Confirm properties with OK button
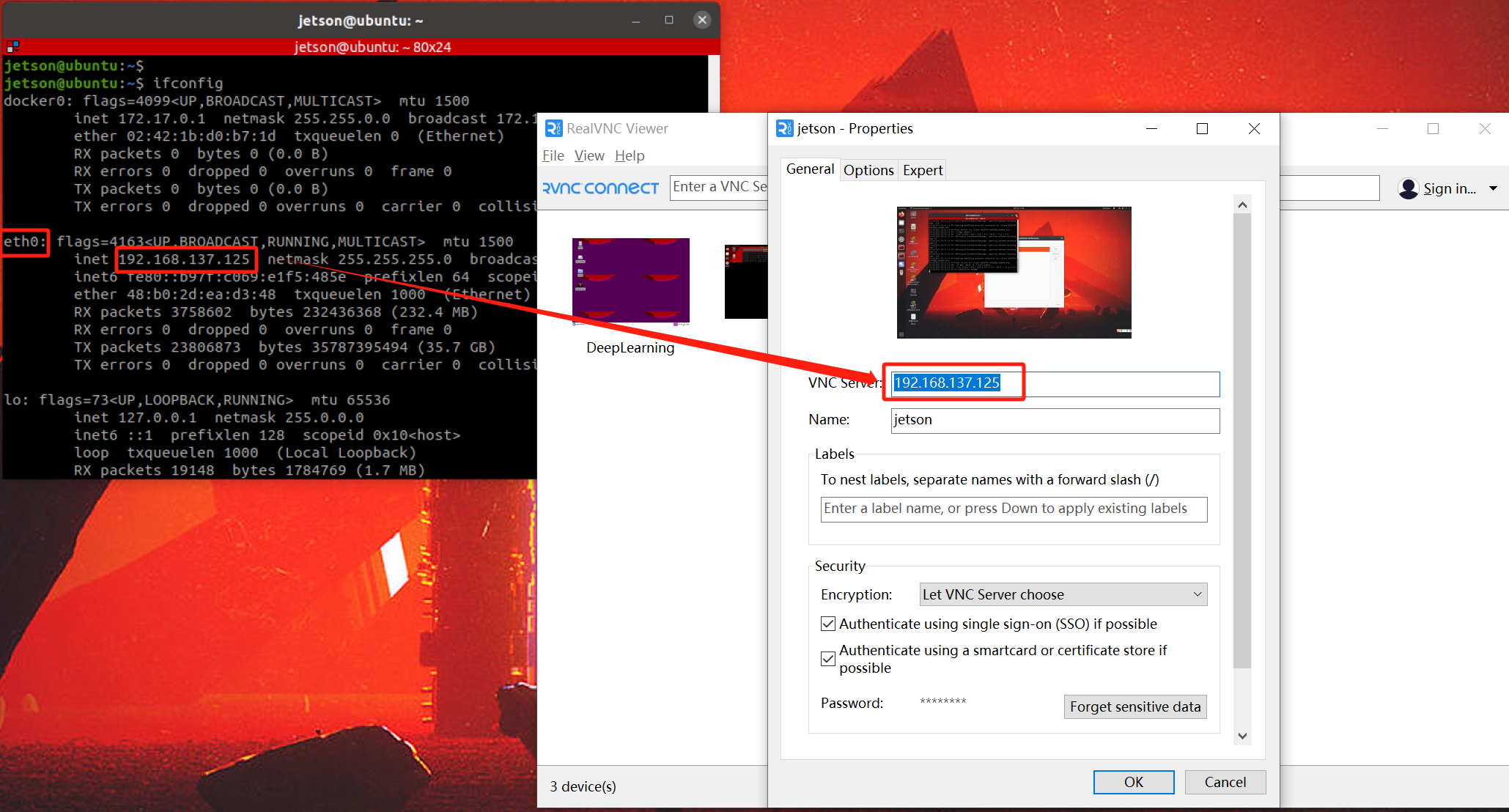The width and height of the screenshot is (1509, 812). 1134,782
